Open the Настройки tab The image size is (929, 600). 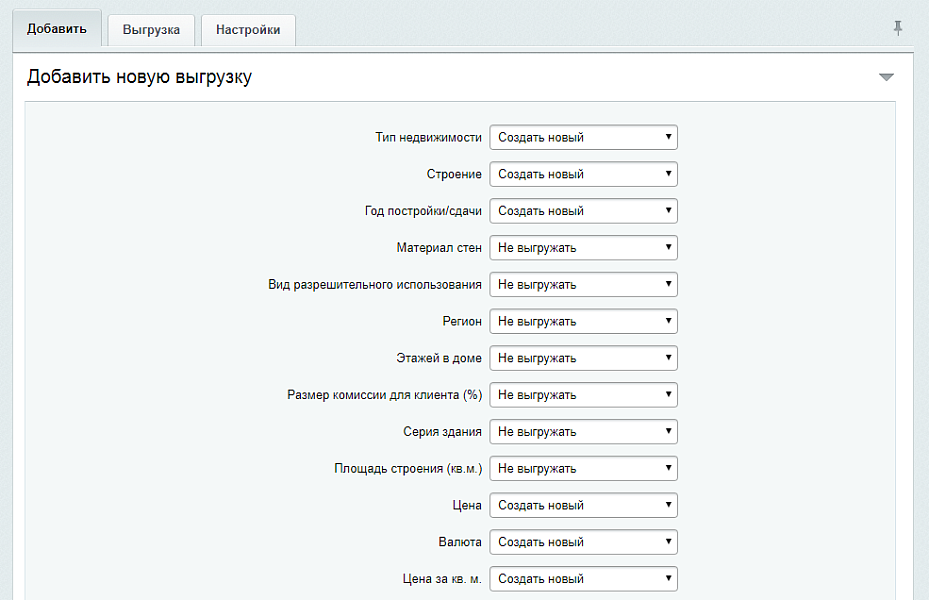[248, 30]
